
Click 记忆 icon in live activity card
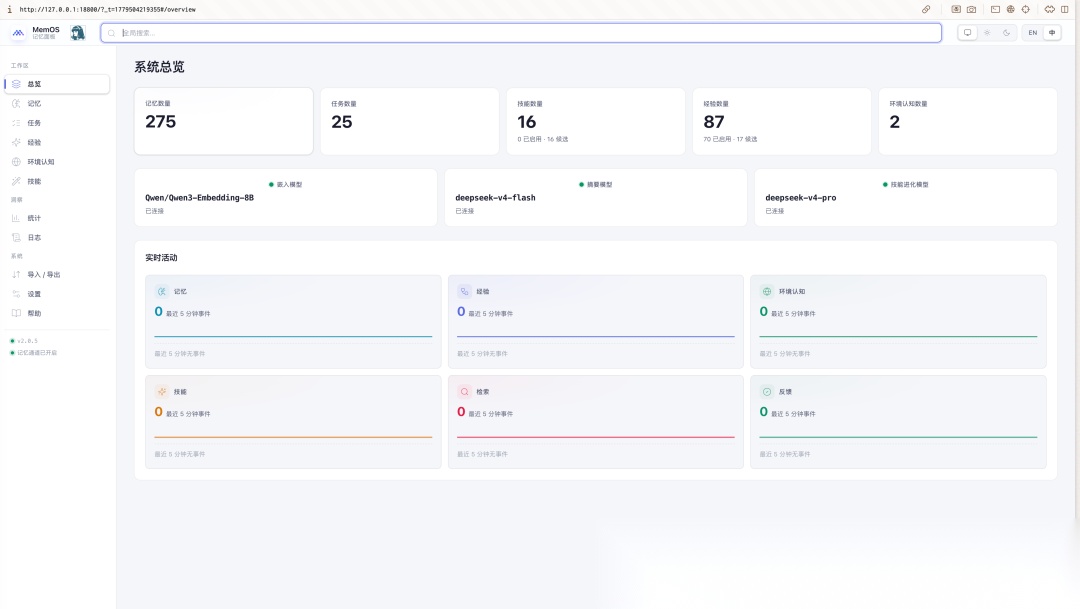[x=162, y=291]
